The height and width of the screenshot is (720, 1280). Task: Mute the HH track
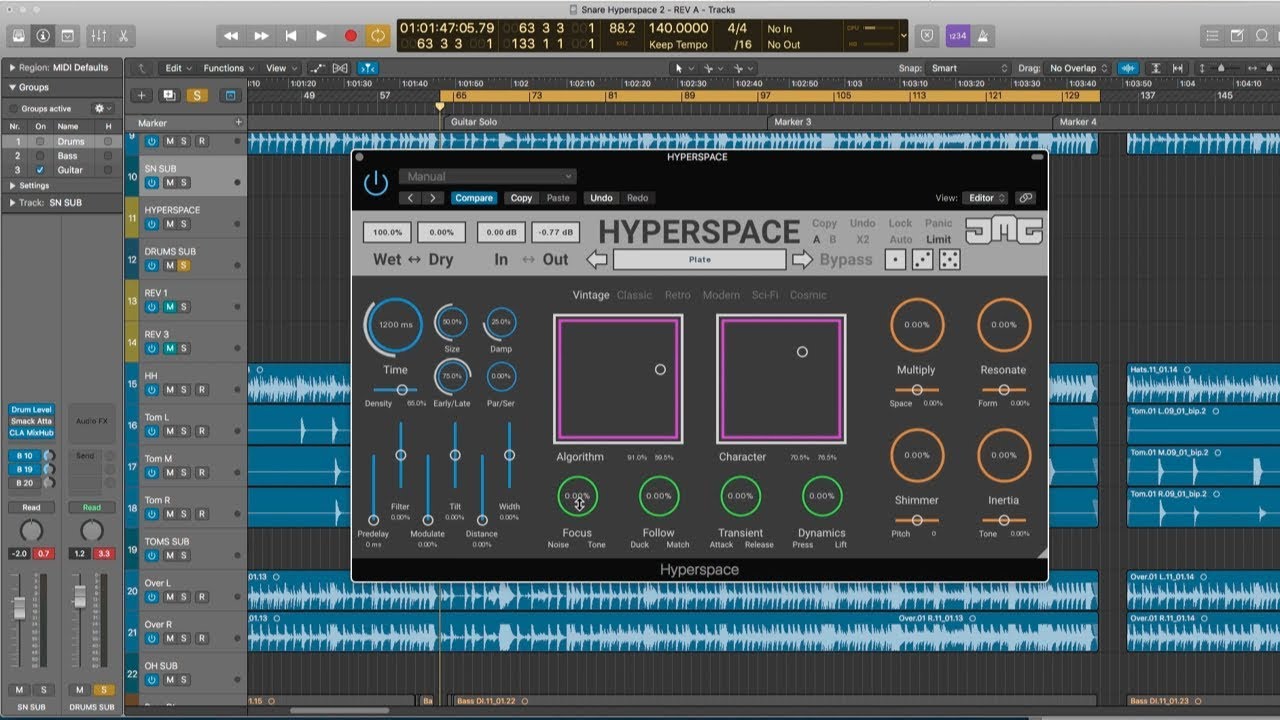tap(169, 390)
